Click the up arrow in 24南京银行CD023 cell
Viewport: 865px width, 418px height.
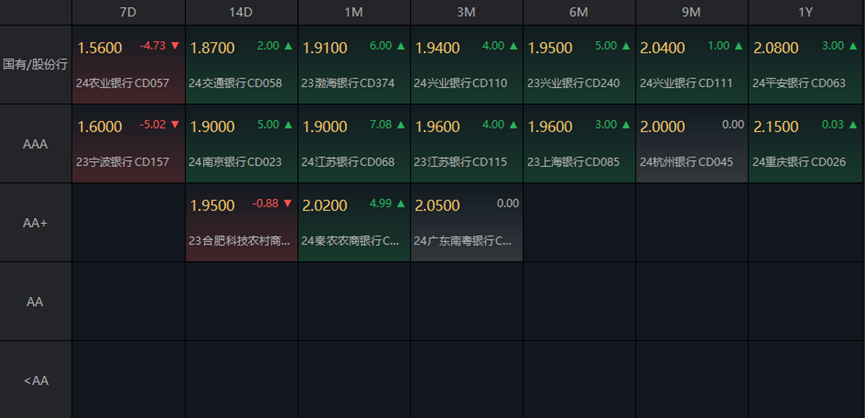(288, 125)
